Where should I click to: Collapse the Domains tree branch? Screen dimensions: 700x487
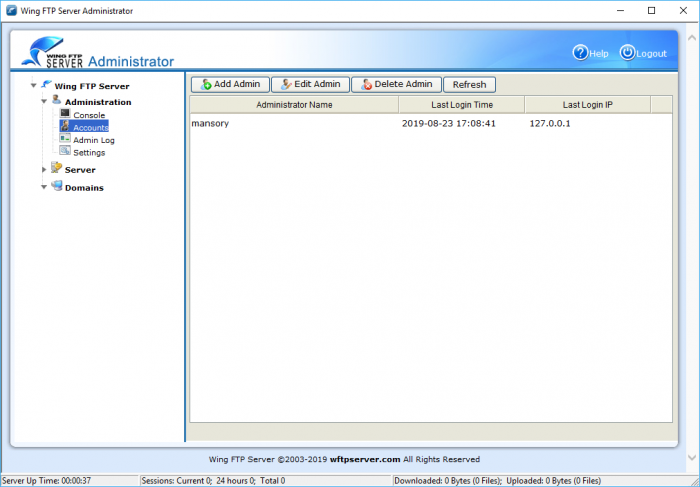(44, 187)
